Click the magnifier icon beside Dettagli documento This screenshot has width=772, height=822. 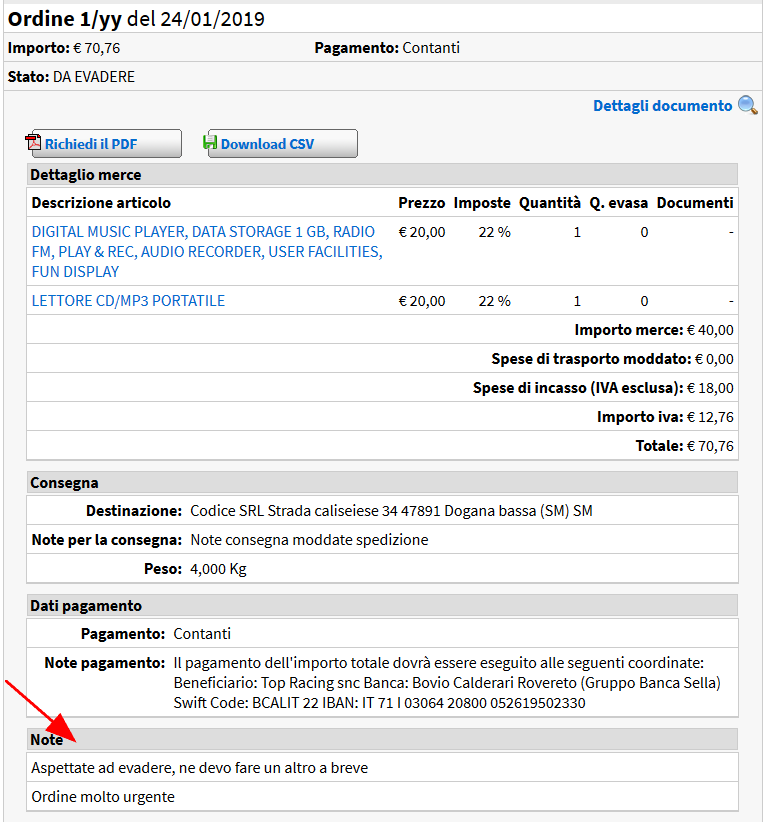(748, 105)
